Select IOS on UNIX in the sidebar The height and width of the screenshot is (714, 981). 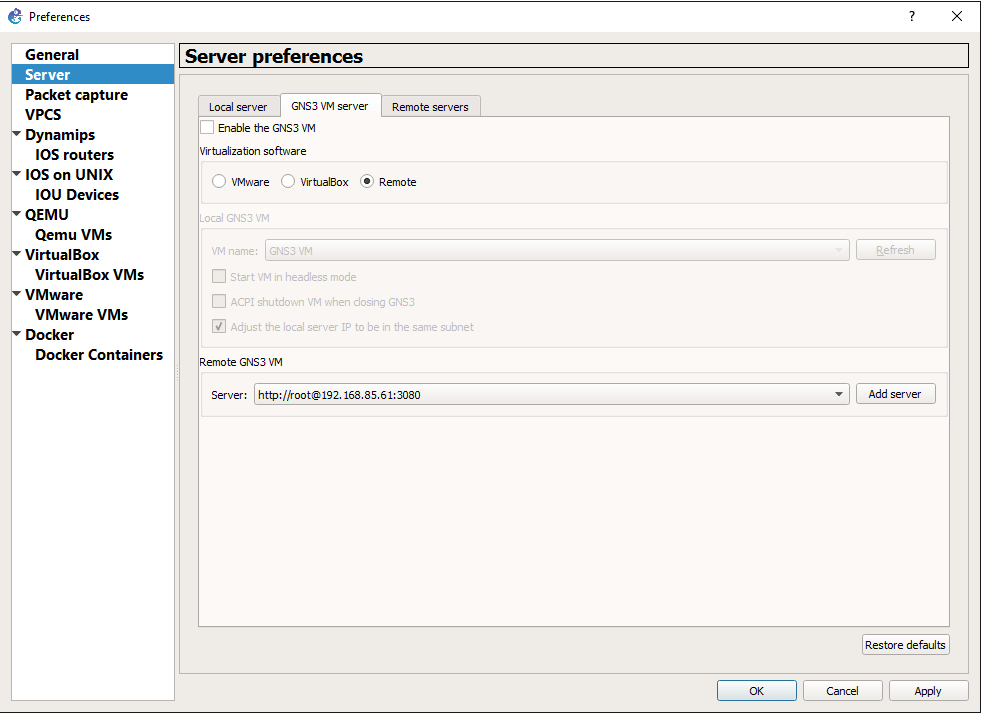tap(69, 175)
